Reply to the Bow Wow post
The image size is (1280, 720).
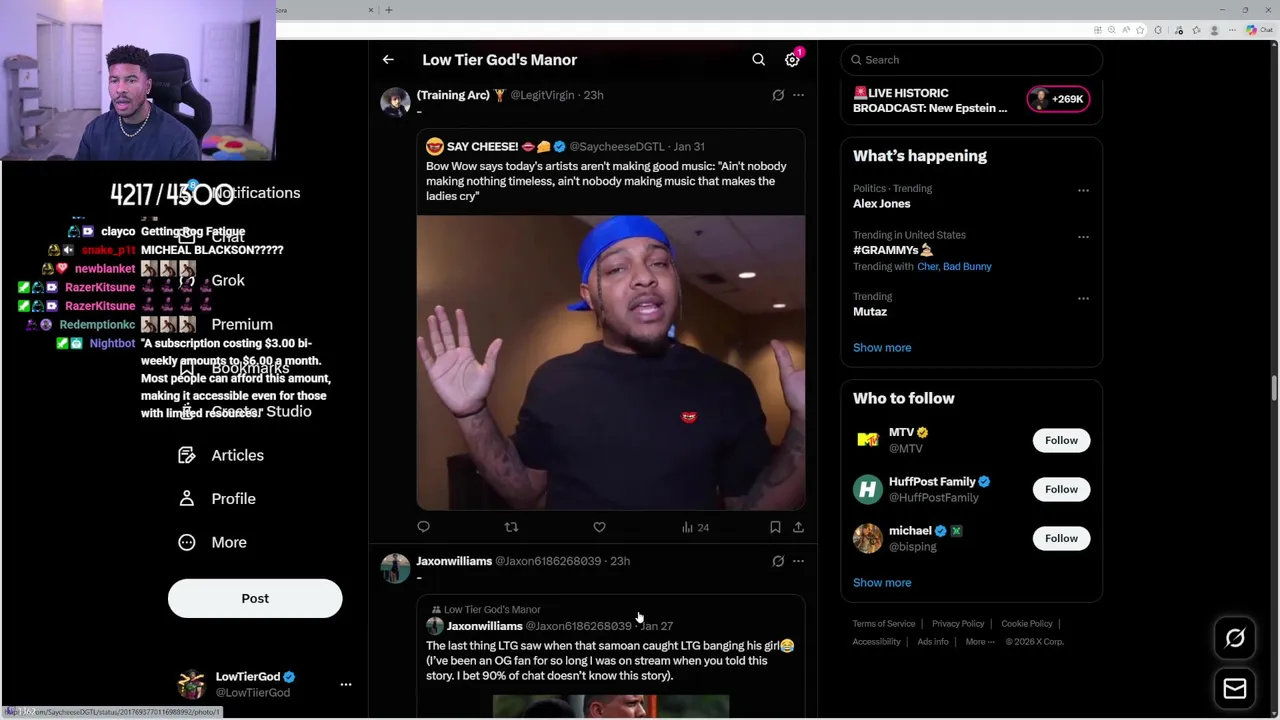pos(424,527)
